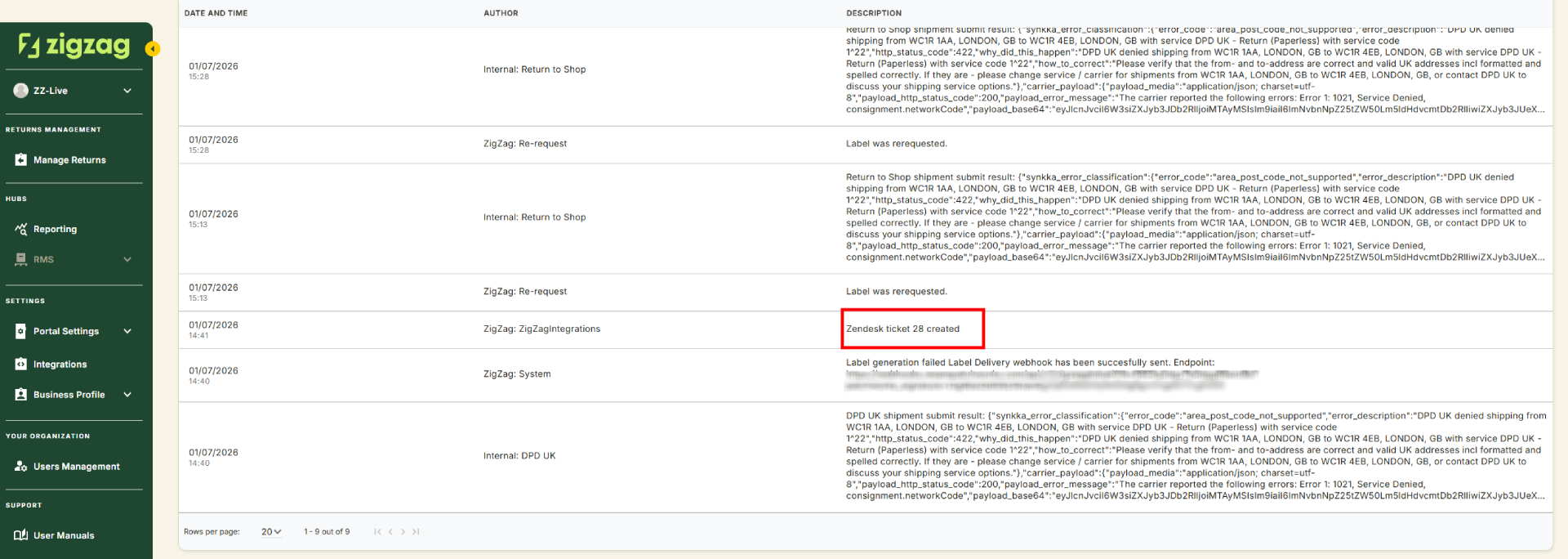
Task: Click the Author column header
Action: pos(501,13)
